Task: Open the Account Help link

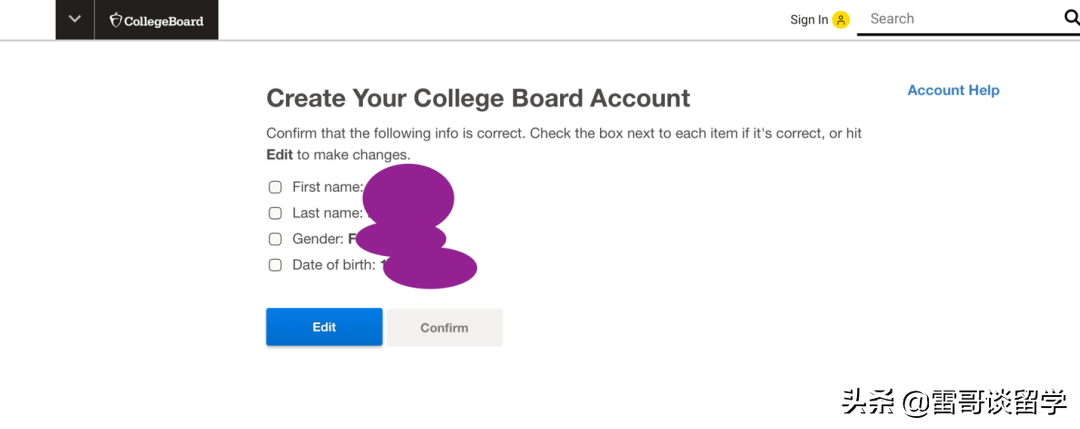Action: click(952, 90)
